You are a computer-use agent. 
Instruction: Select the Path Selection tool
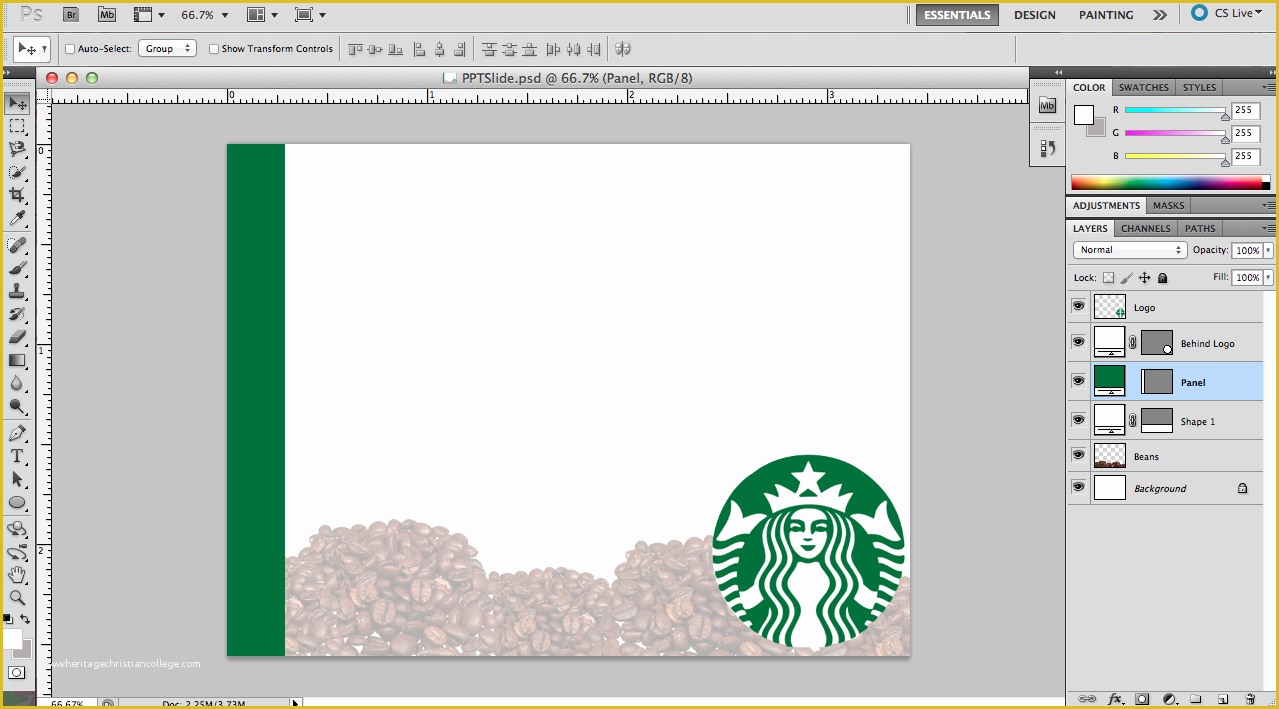click(17, 479)
